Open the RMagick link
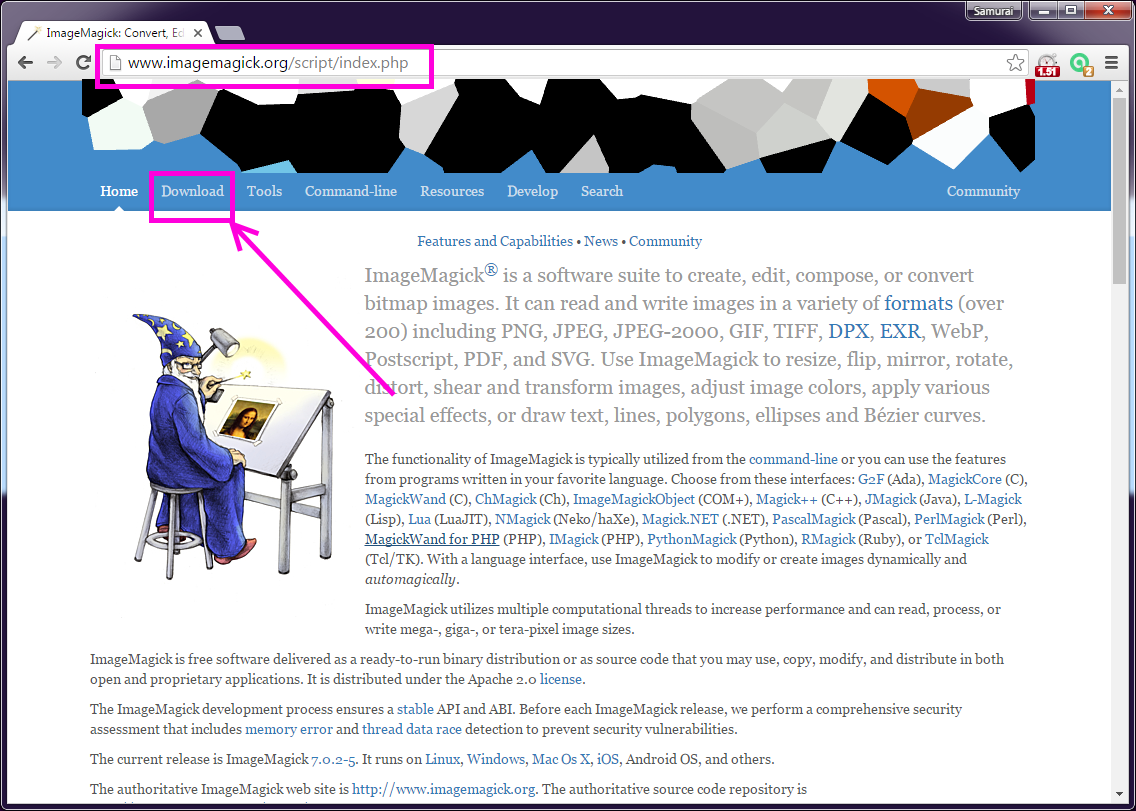This screenshot has height=811, width=1136. (x=828, y=539)
